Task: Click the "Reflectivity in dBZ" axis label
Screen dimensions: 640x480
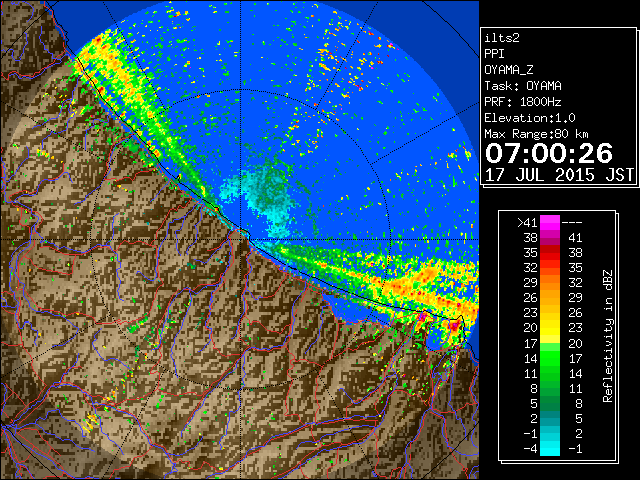Action: (607, 336)
